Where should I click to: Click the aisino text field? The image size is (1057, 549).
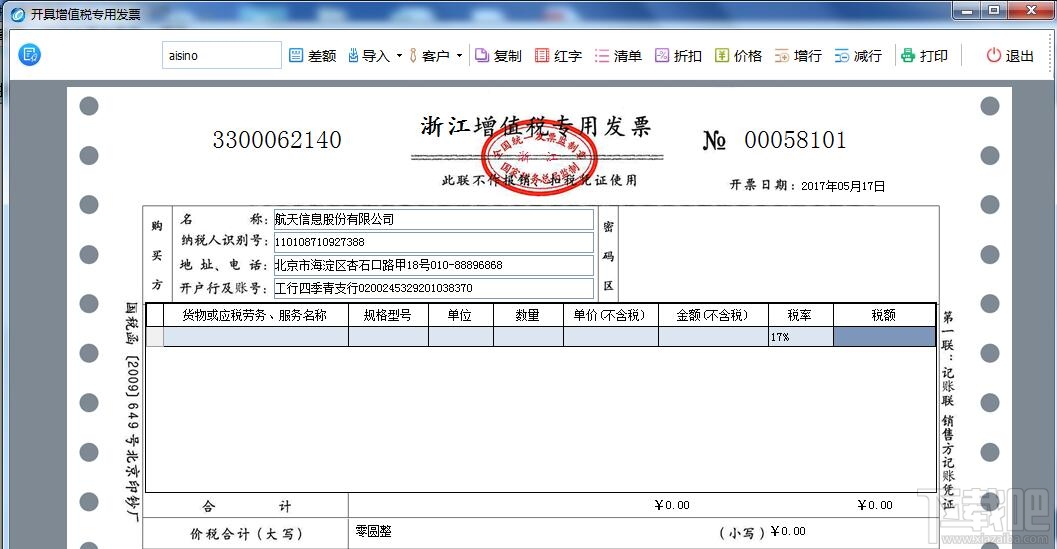coord(221,55)
